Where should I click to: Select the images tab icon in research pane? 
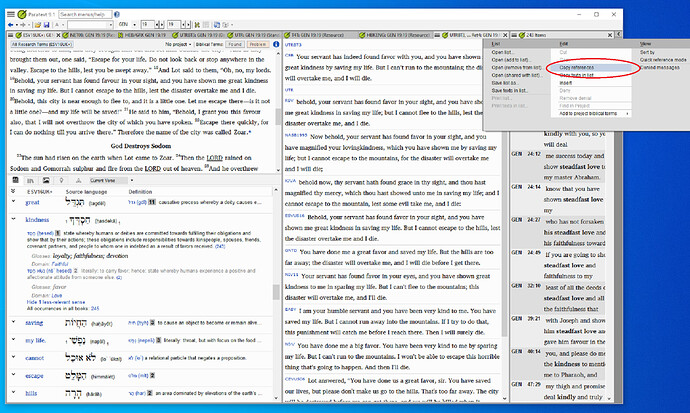46,181
